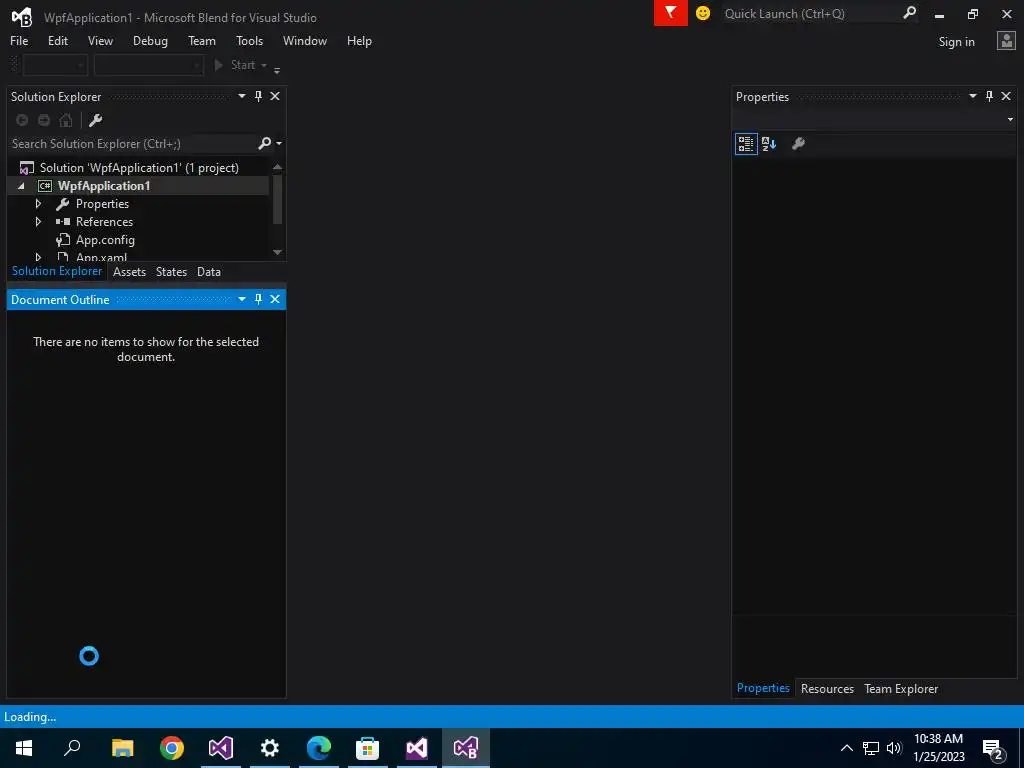Screen dimensions: 1024x768
Task: Click the red notifications flag icon
Action: tap(670, 13)
